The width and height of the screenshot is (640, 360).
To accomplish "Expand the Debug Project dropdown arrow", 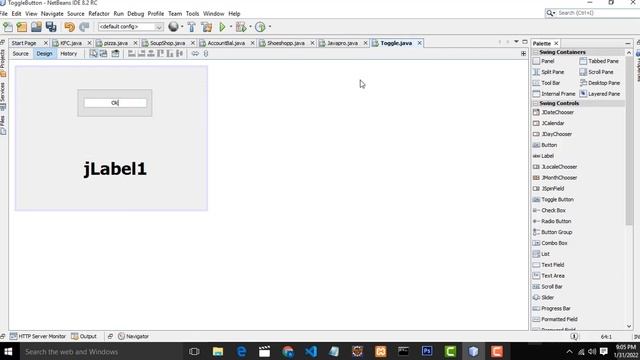I will click(x=250, y=27).
